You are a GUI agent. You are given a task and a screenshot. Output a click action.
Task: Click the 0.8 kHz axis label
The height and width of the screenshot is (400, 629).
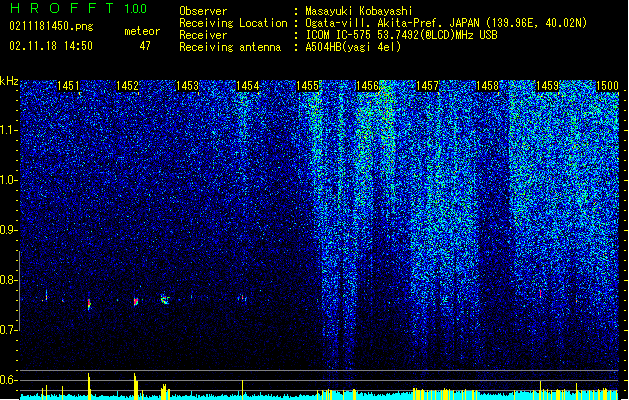click(x=9, y=280)
